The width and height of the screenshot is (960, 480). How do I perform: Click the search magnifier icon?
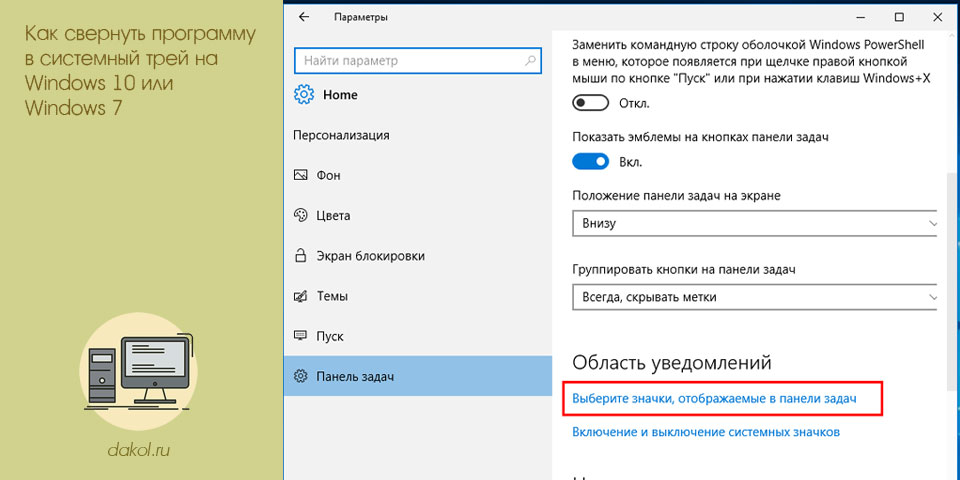[531, 61]
